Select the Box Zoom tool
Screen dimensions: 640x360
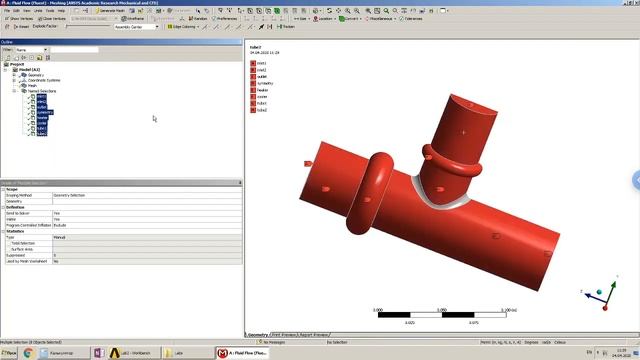tap(357, 11)
